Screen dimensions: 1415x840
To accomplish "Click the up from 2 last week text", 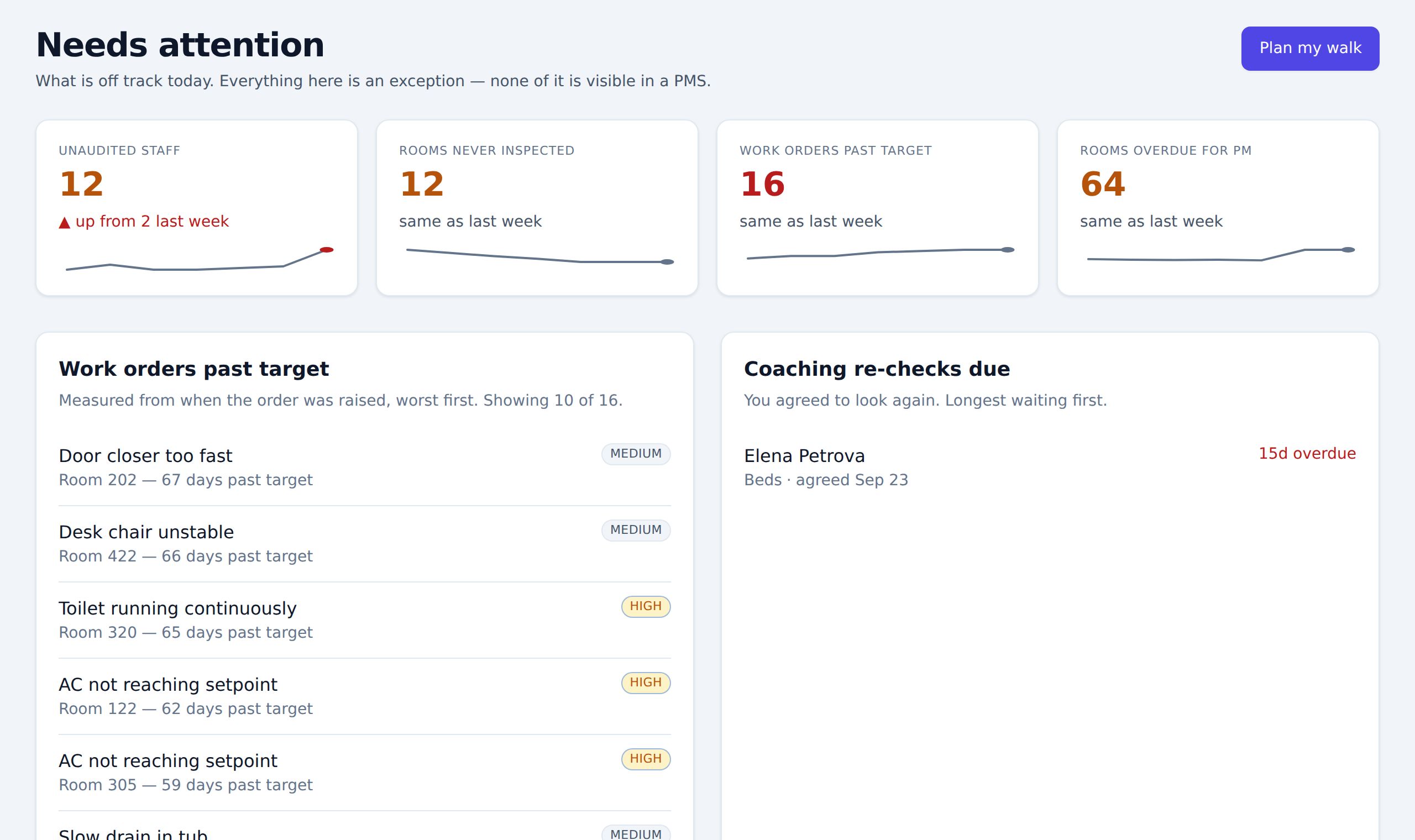I will pos(151,221).
